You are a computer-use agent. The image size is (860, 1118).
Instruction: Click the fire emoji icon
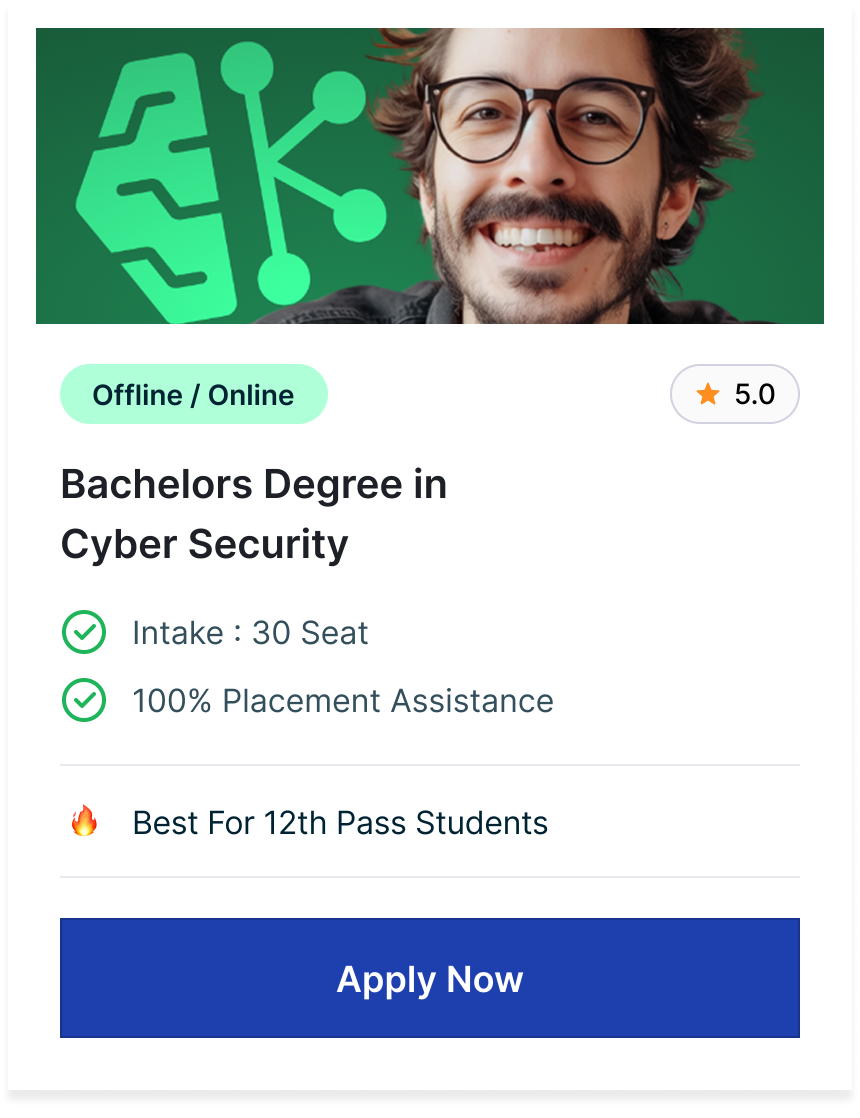pos(84,823)
